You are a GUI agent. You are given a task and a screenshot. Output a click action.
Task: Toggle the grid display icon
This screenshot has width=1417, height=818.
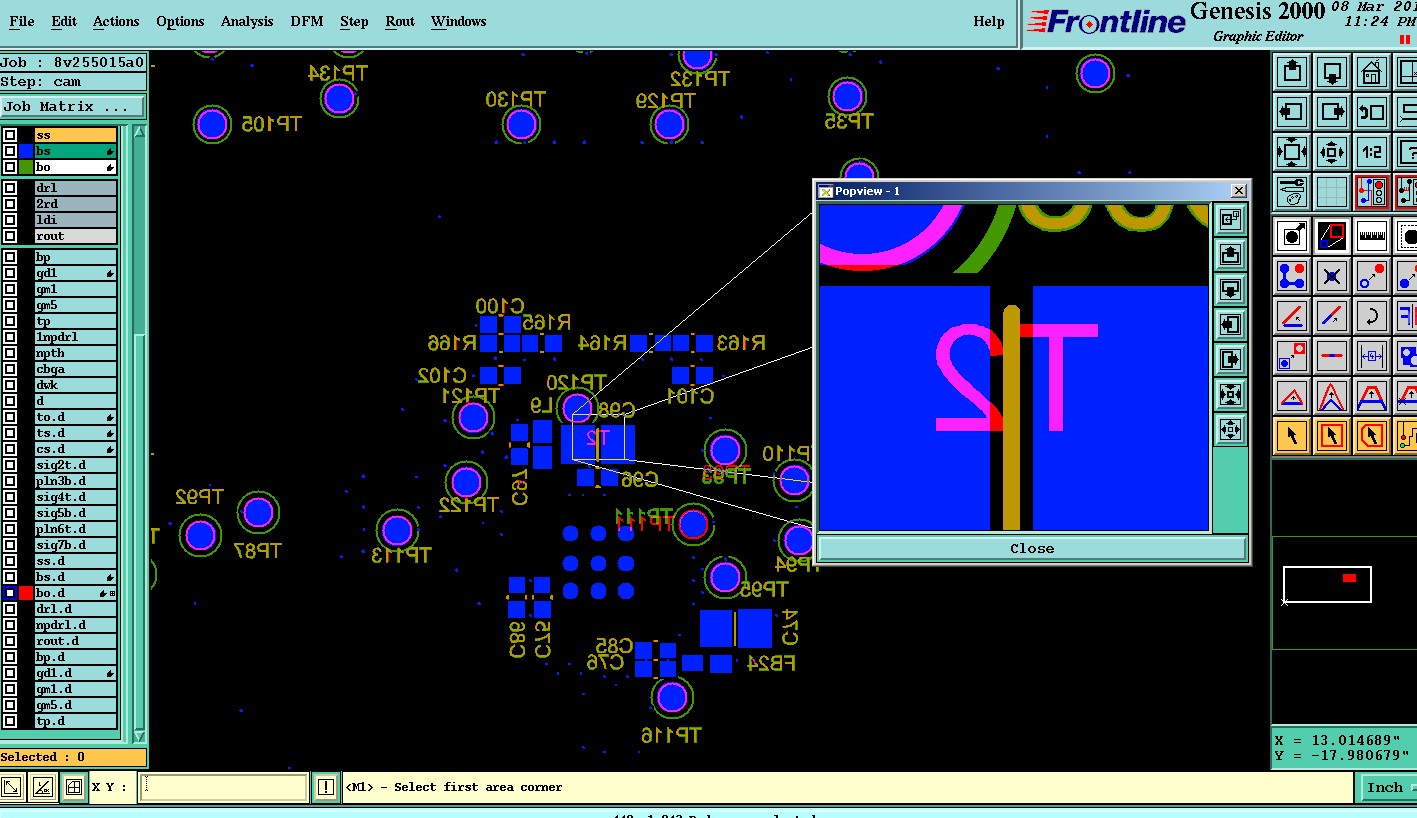[x=1332, y=192]
